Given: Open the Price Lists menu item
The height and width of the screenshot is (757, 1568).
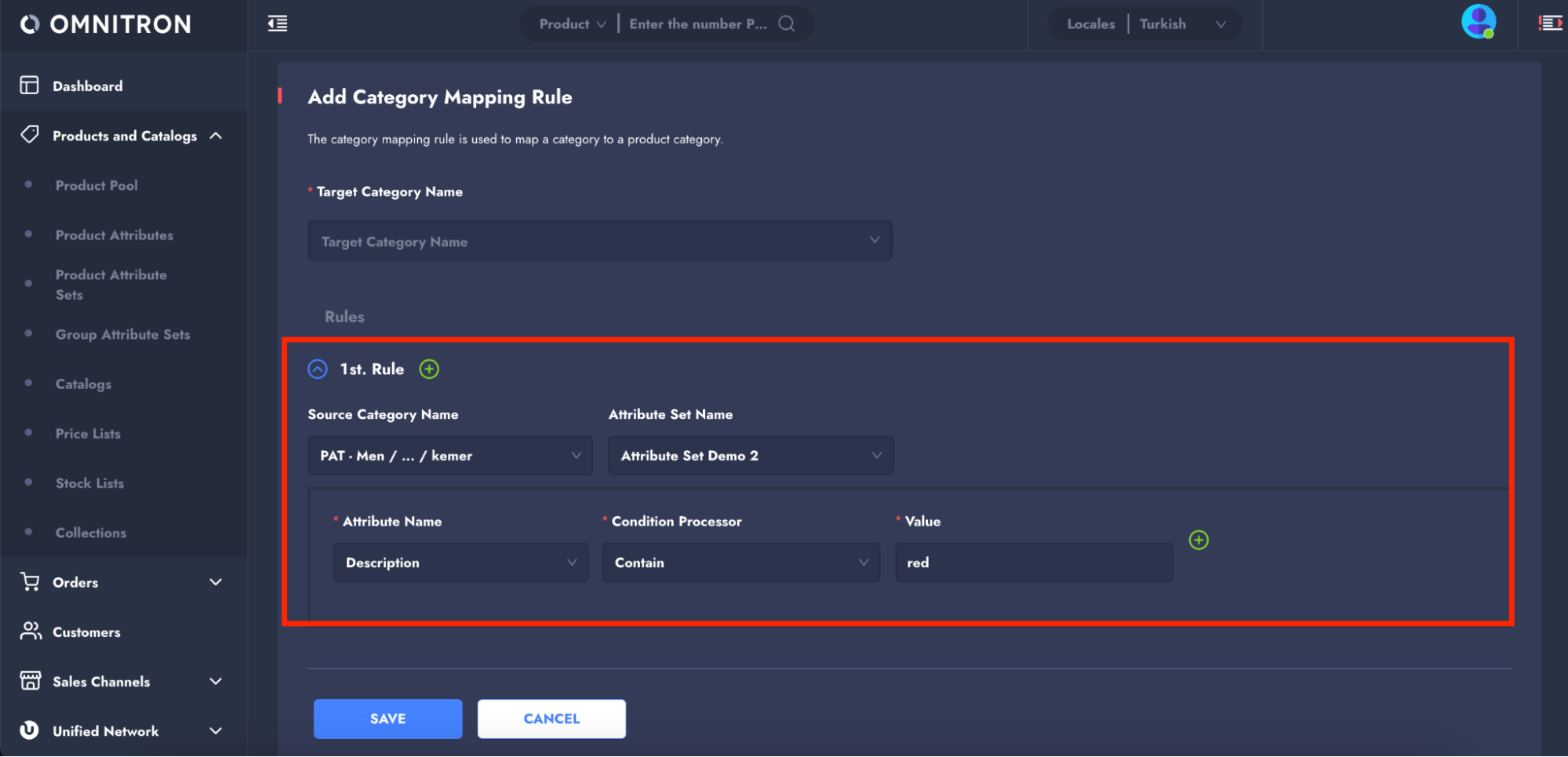Looking at the screenshot, I should click(88, 434).
